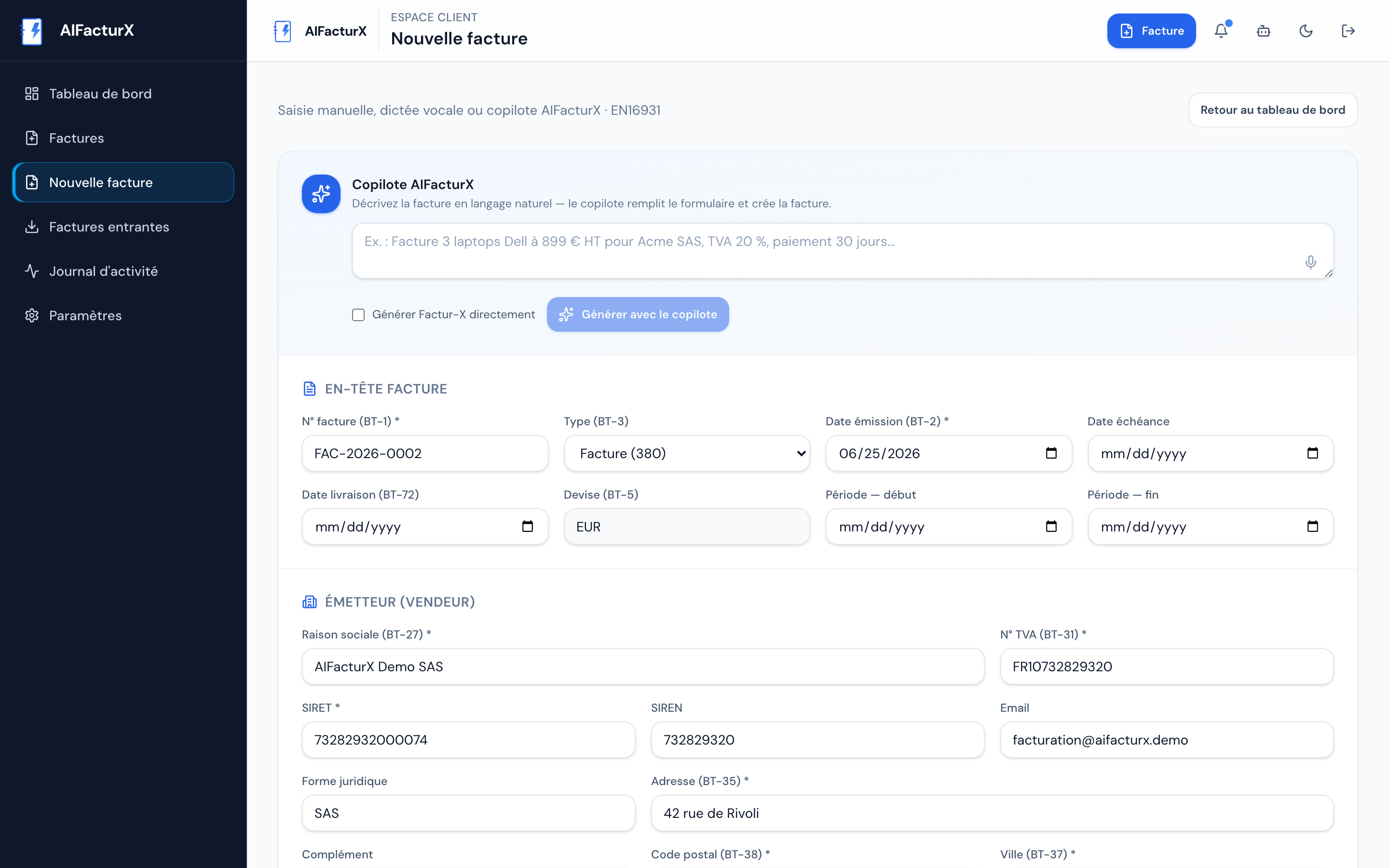Click the N° facture field
1389x868 pixels.
pos(425,453)
